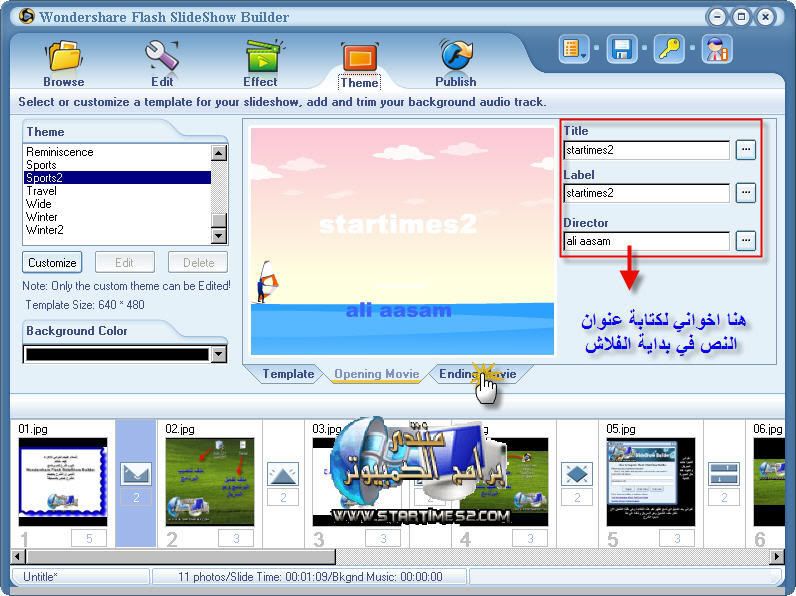Click duration box 3 under 02.jpg

tap(236, 538)
